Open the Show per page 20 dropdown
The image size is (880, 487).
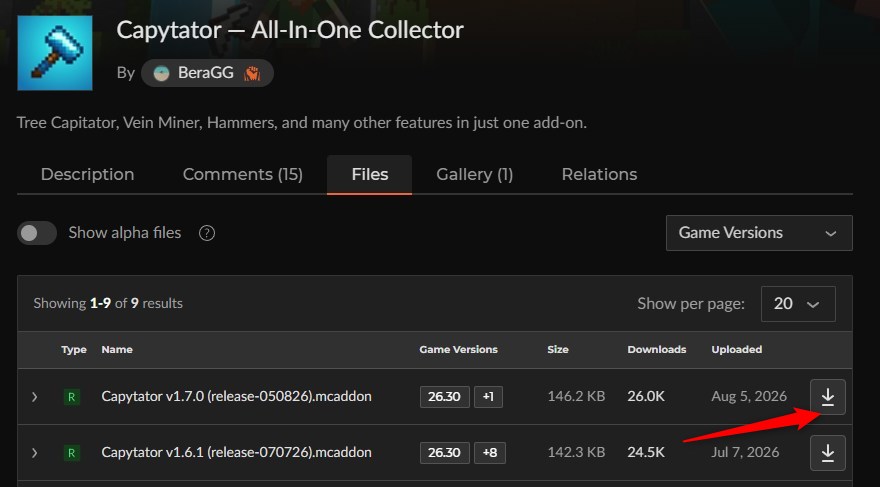click(798, 304)
